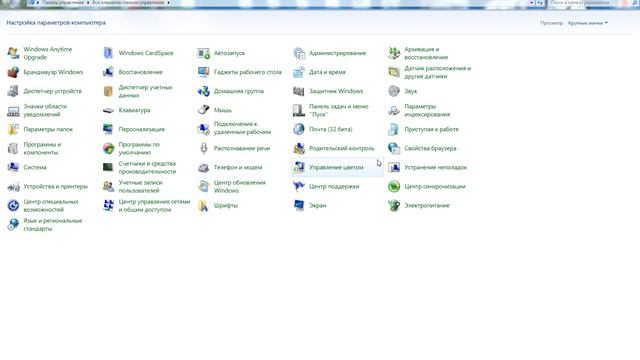Click the Экран display icon
The height and width of the screenshot is (360, 640).
click(x=299, y=205)
